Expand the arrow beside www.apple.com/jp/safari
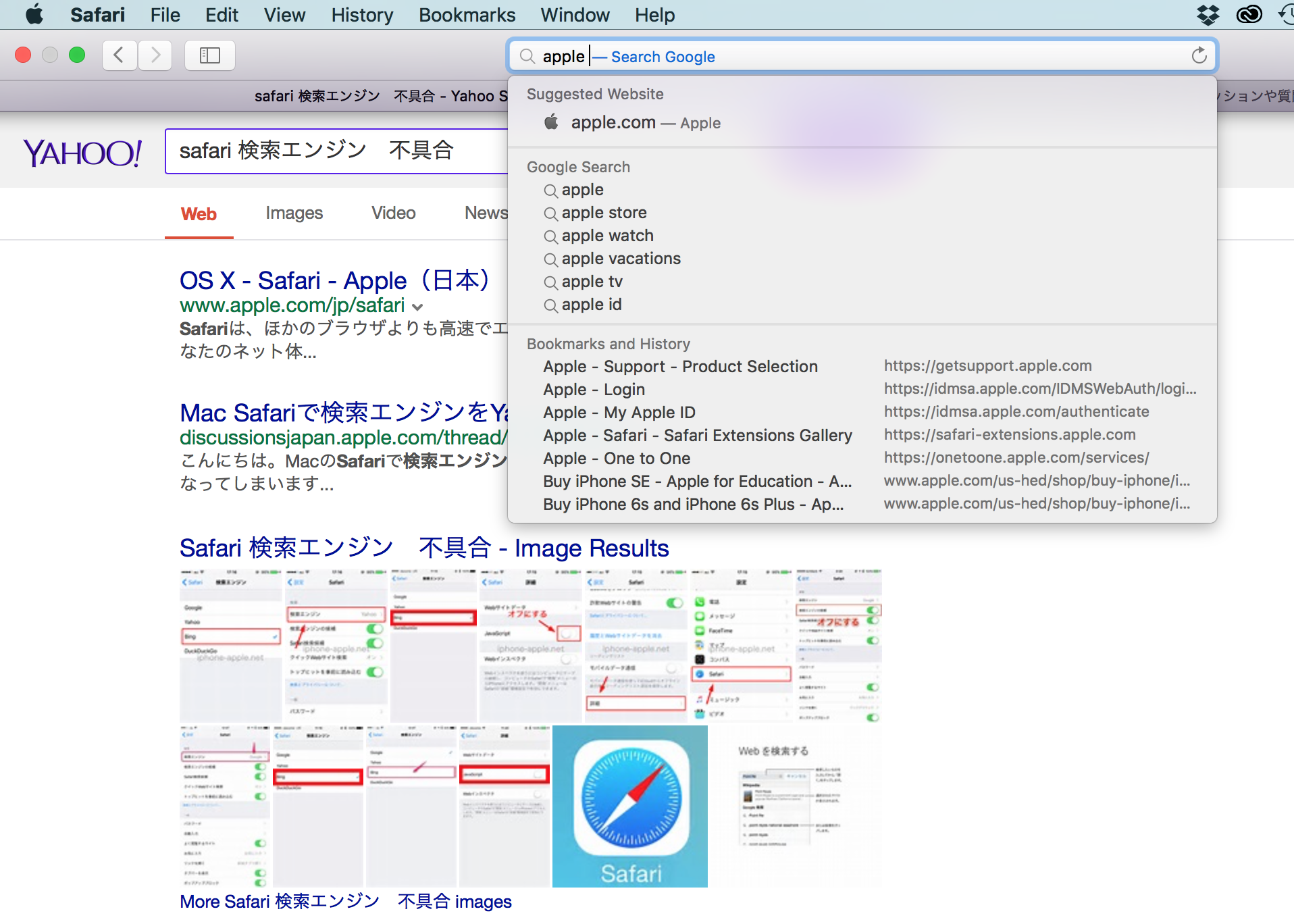Screen dimensions: 1294x924 (417, 307)
